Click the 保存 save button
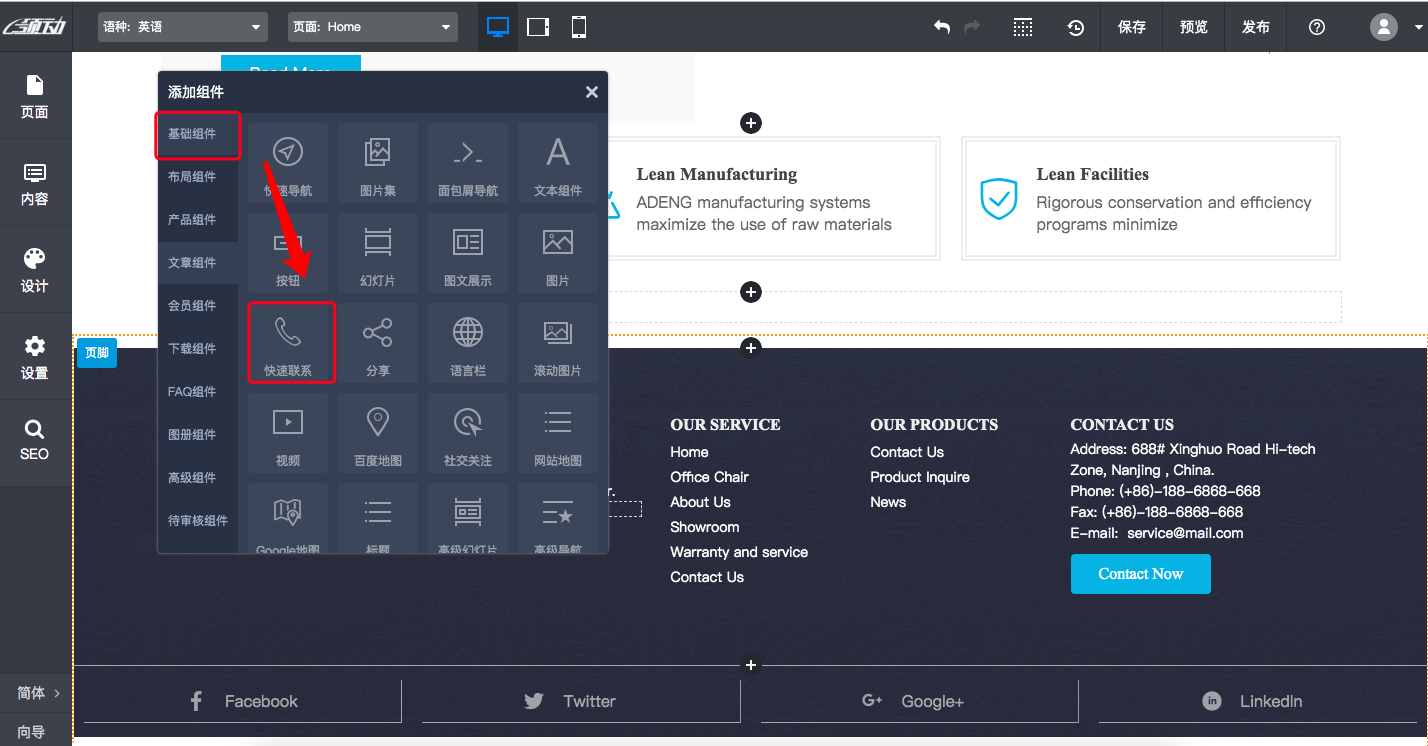The image size is (1428, 746). pyautogui.click(x=1132, y=27)
